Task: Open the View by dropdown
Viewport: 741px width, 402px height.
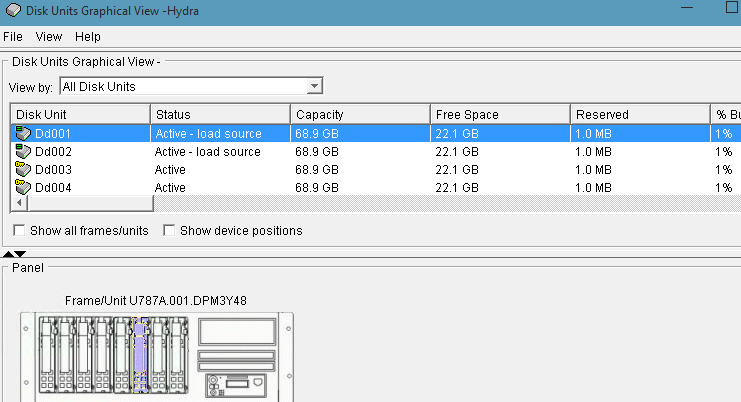Action: 314,87
